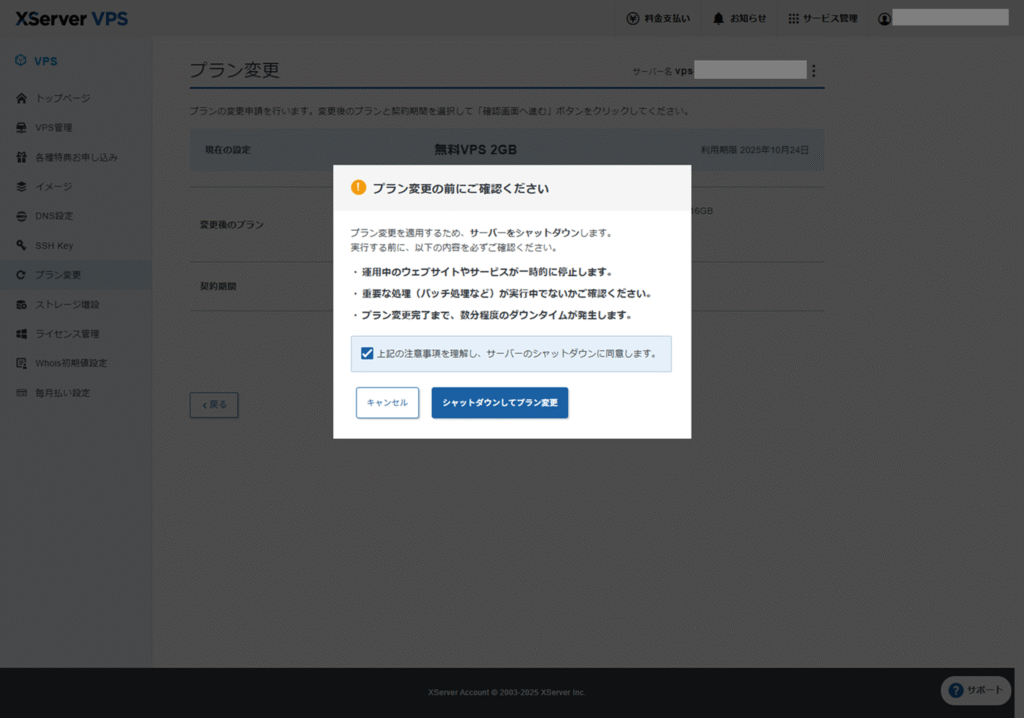Uncheck the shutdown agreement checkbox
This screenshot has height=718, width=1024.
point(367,353)
